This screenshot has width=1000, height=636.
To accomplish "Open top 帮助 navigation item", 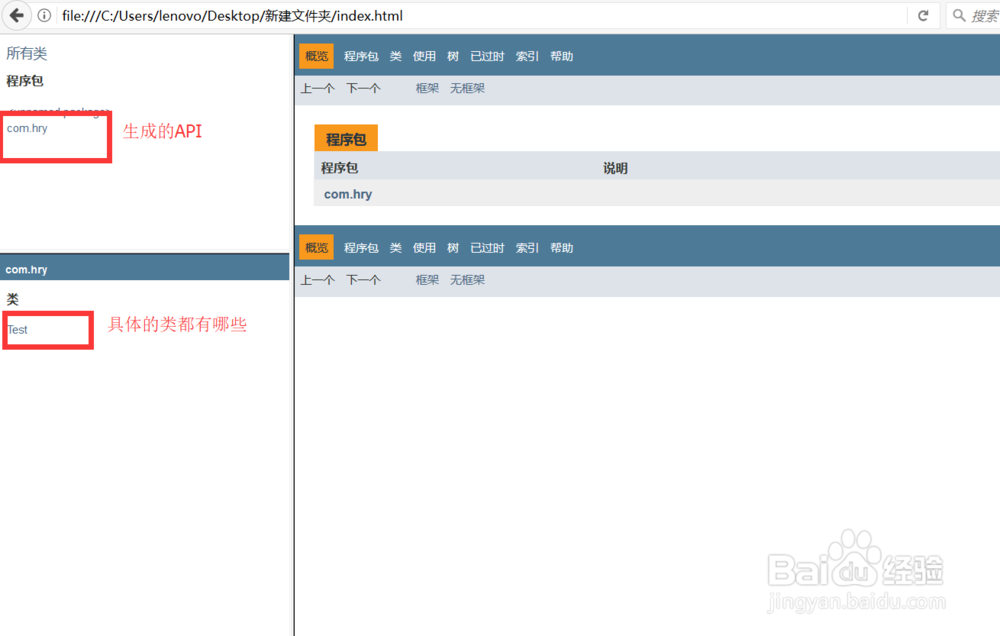I will pyautogui.click(x=562, y=56).
